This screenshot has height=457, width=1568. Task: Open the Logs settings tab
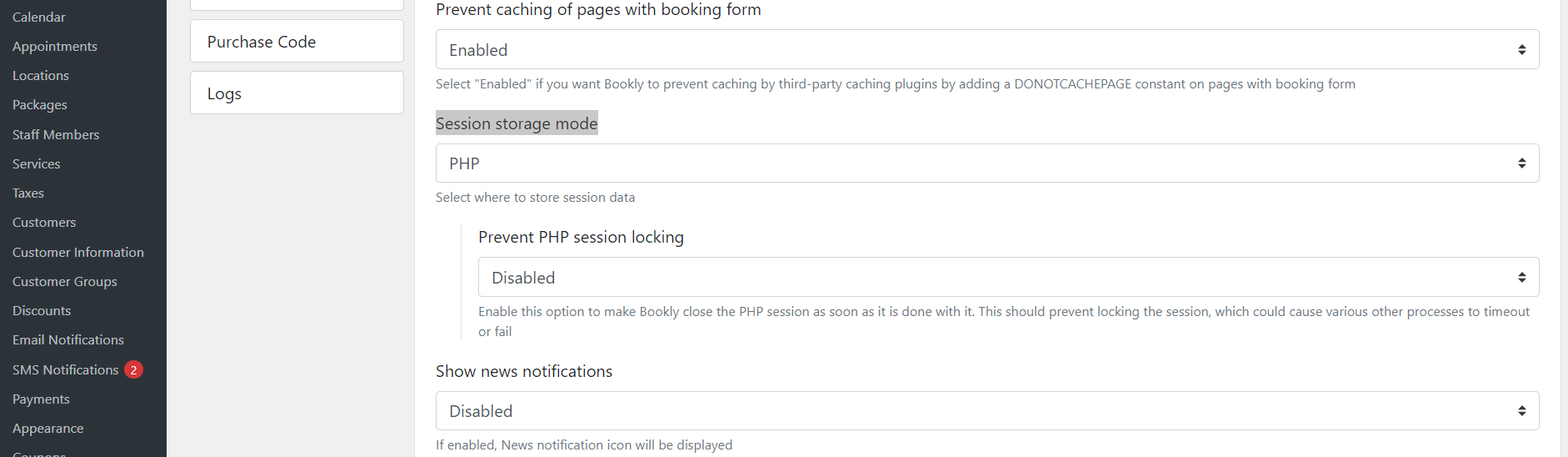[297, 93]
